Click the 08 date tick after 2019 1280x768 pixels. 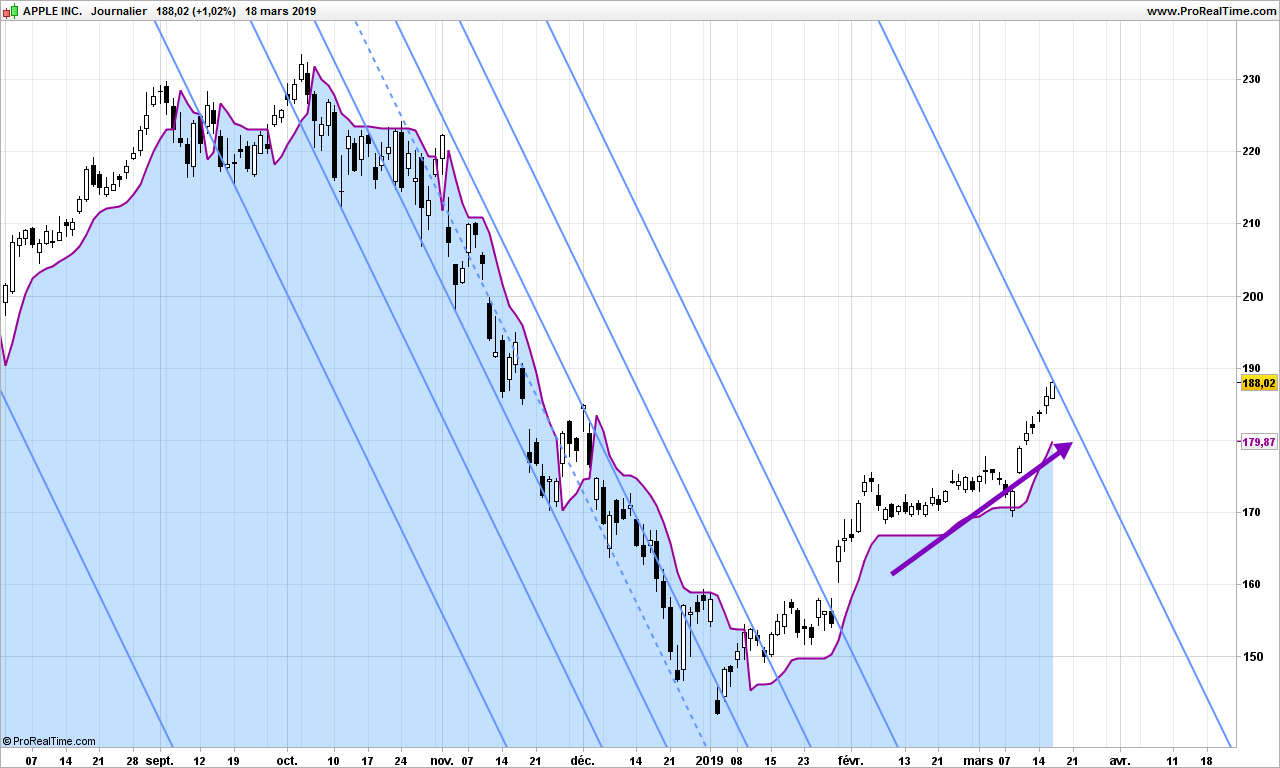tap(738, 760)
